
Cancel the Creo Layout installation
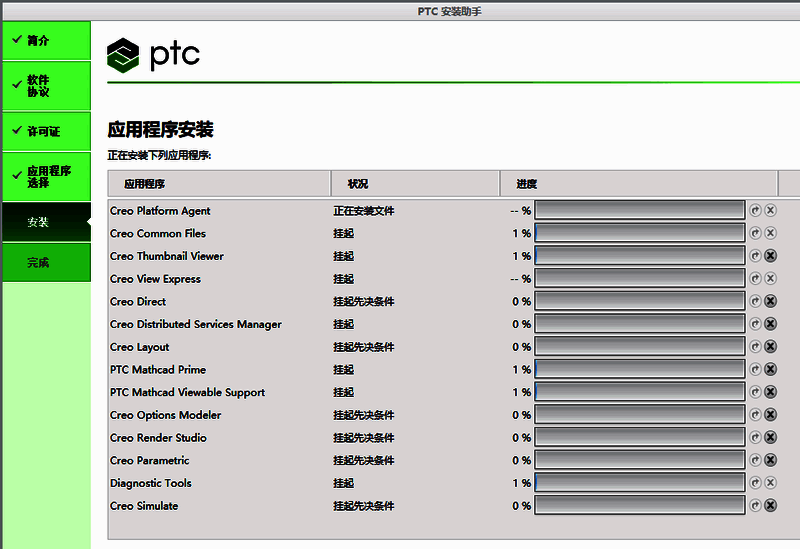770,347
